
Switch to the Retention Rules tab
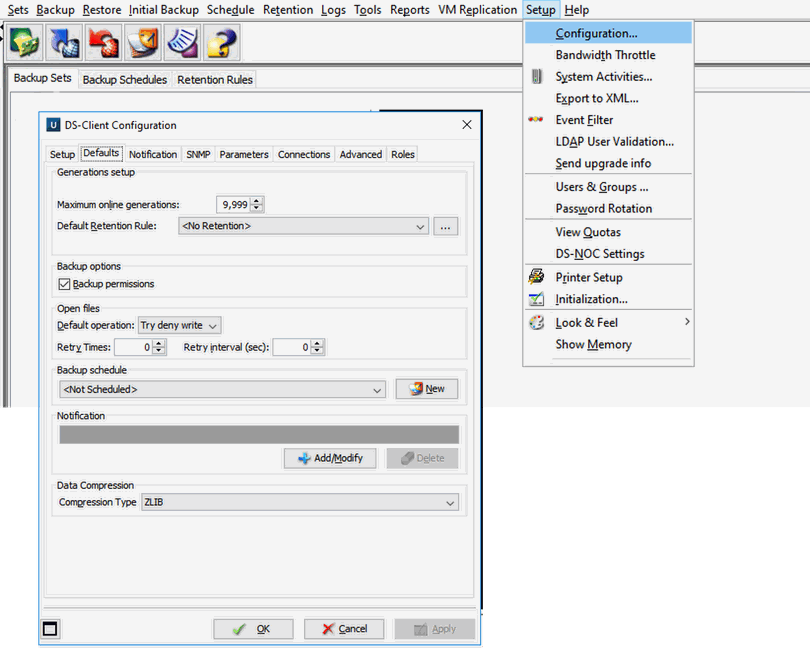215,80
